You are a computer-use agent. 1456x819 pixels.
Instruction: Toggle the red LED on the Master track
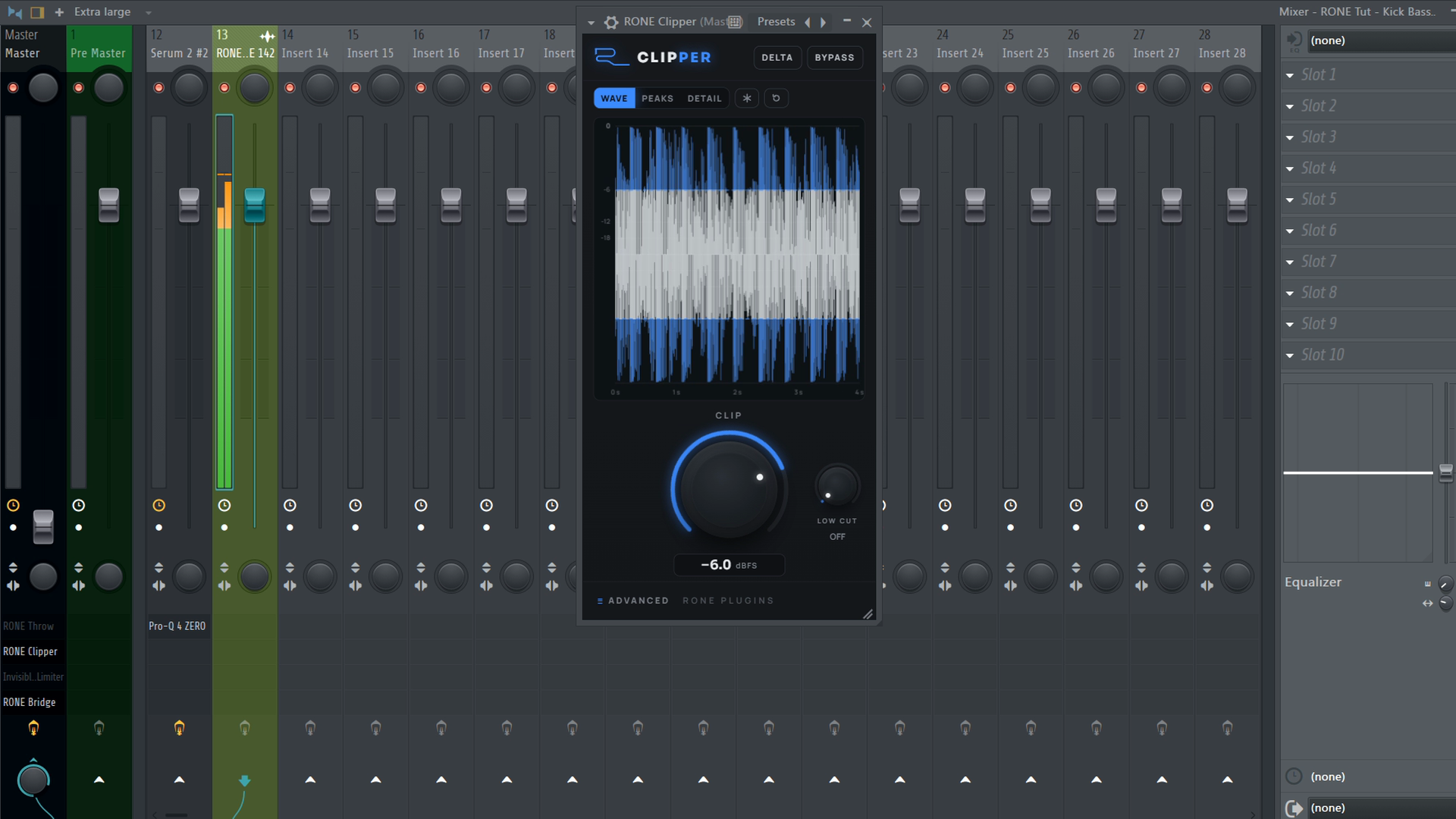point(13,88)
